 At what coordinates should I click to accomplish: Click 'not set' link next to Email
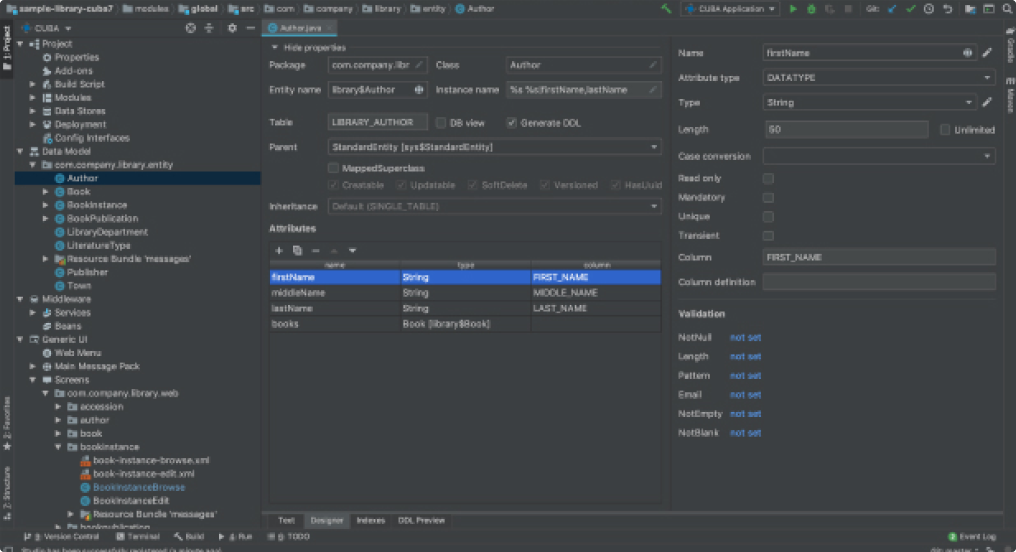[745, 394]
